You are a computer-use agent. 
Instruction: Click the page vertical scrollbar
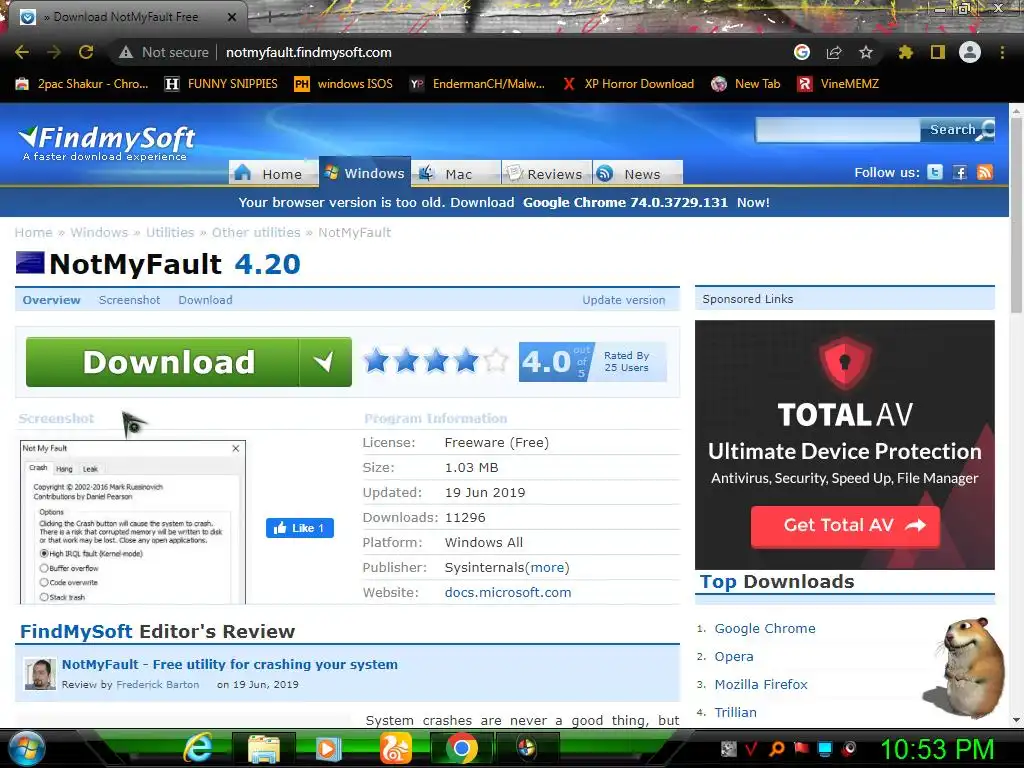coord(1016,216)
